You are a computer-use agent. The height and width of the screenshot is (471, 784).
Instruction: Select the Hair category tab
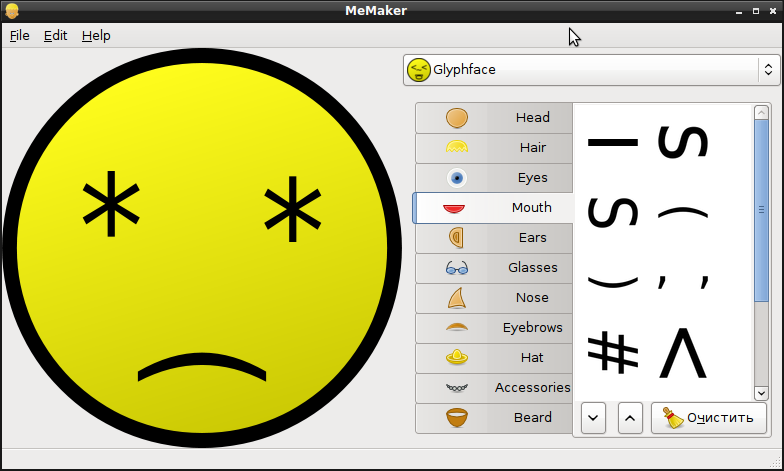click(x=494, y=148)
